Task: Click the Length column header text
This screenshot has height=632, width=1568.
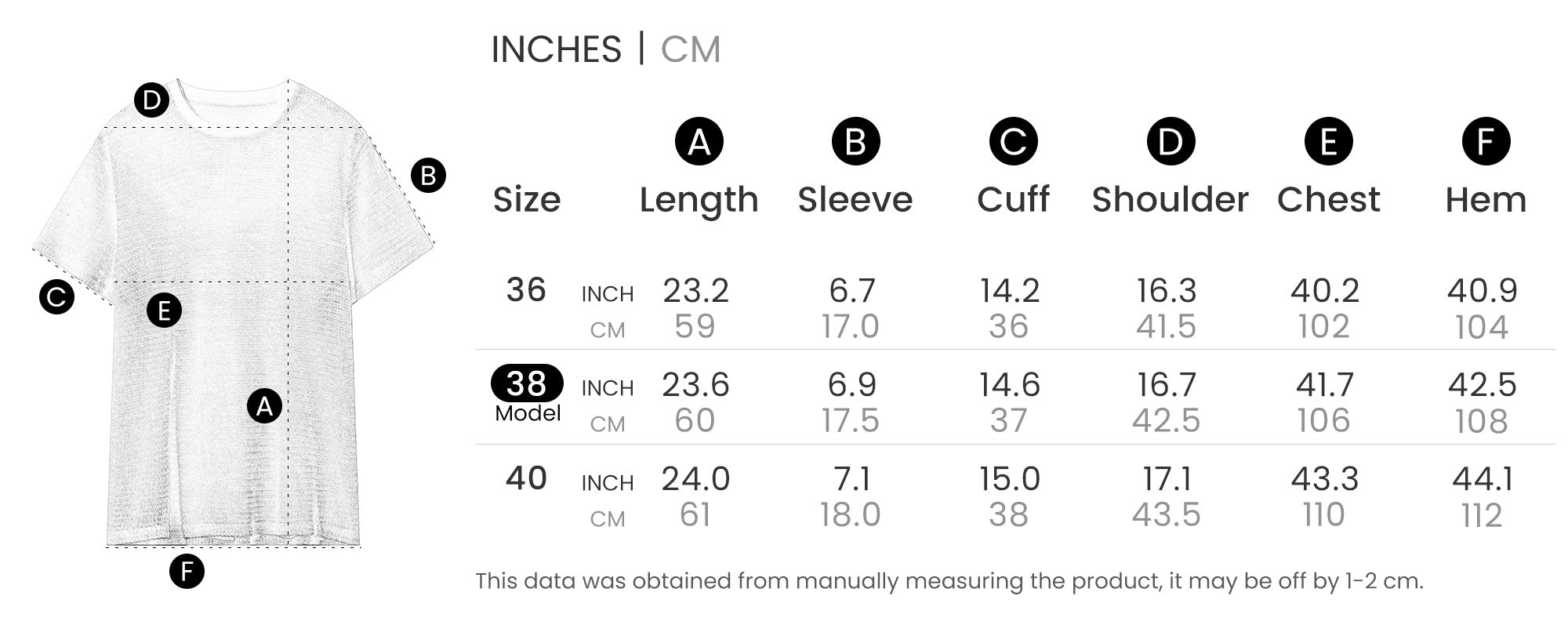Action: tap(699, 200)
